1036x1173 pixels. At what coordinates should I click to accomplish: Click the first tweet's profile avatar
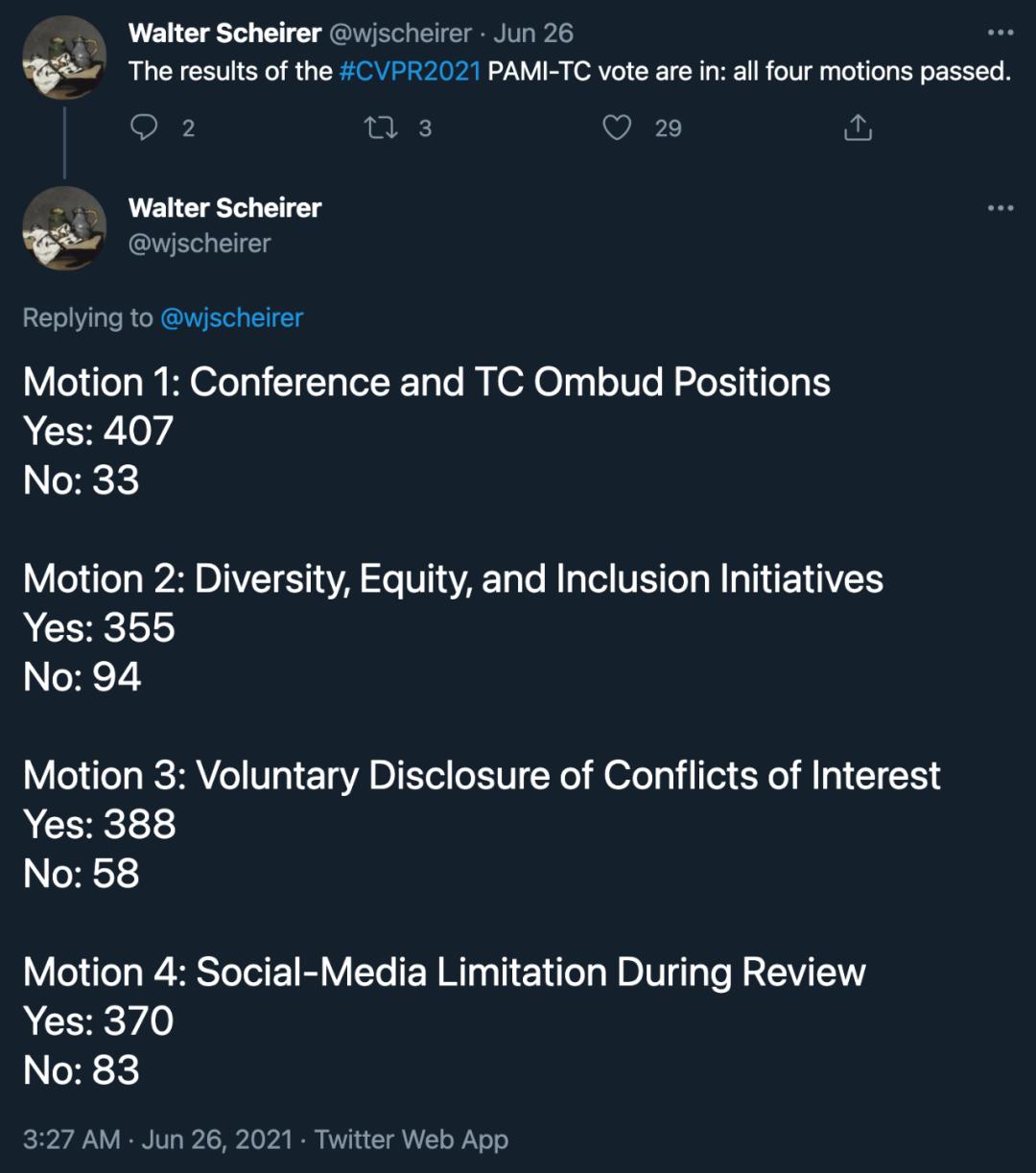(64, 57)
